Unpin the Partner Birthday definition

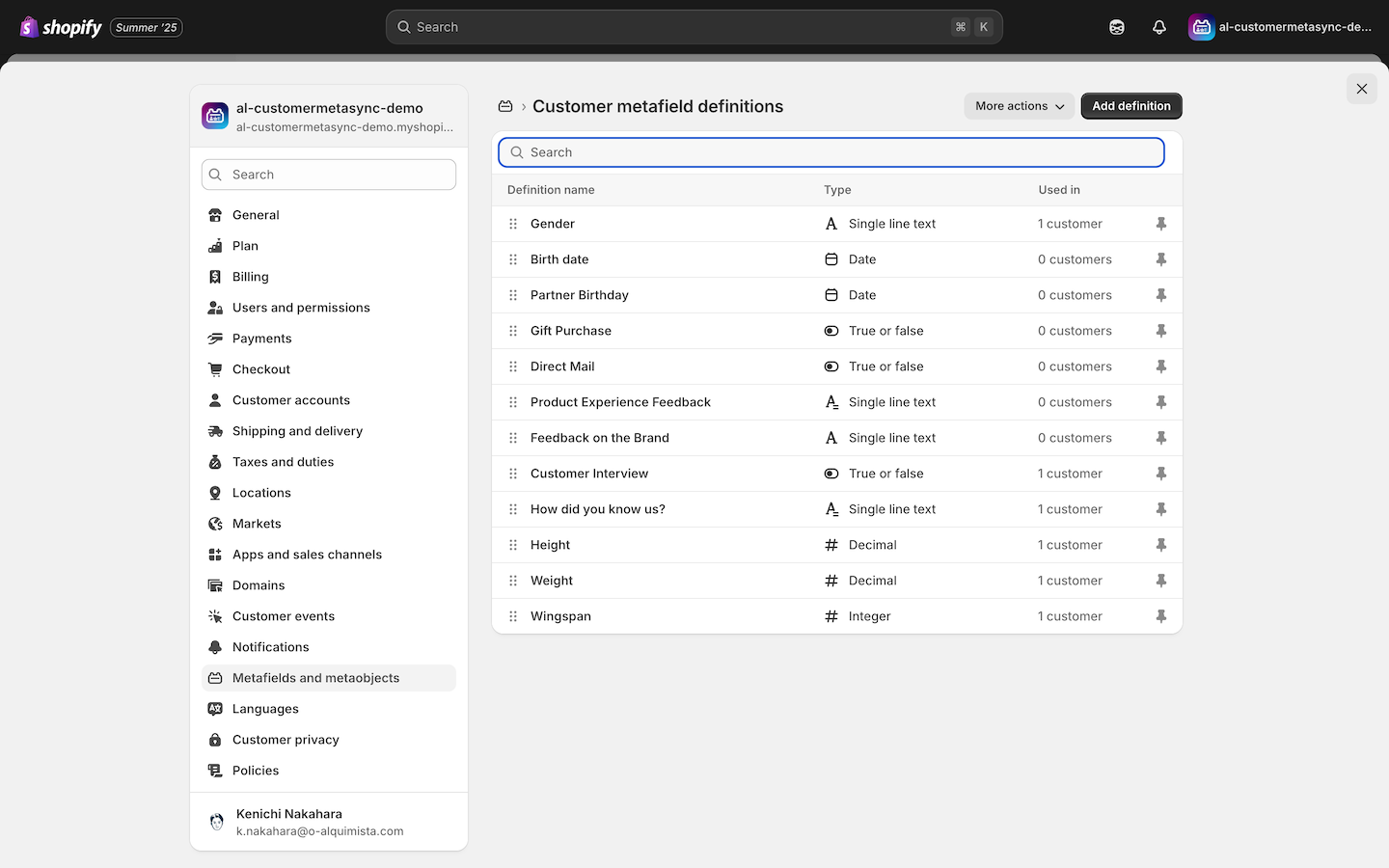[1161, 295]
